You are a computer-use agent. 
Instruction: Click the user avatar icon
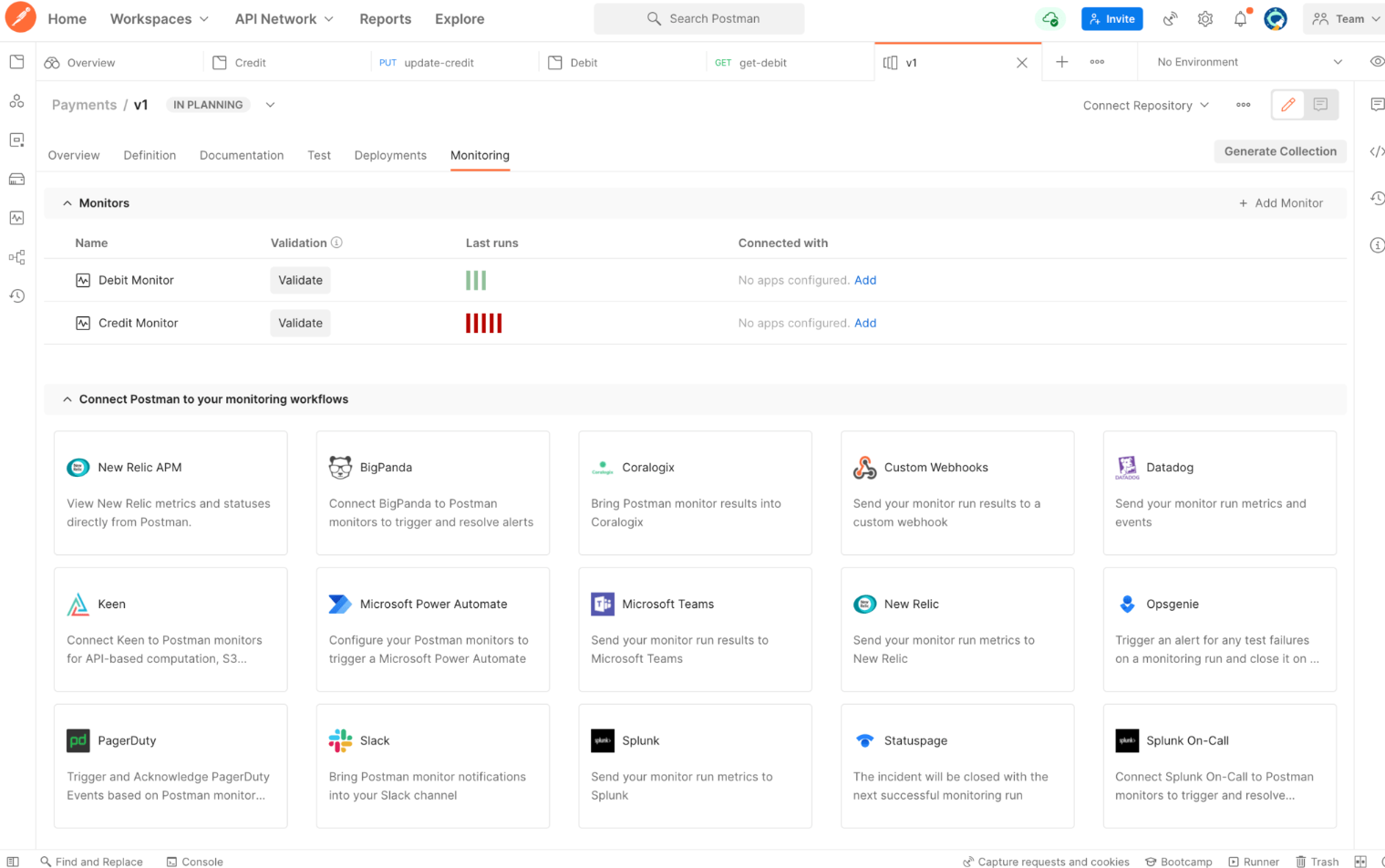pos(1276,18)
